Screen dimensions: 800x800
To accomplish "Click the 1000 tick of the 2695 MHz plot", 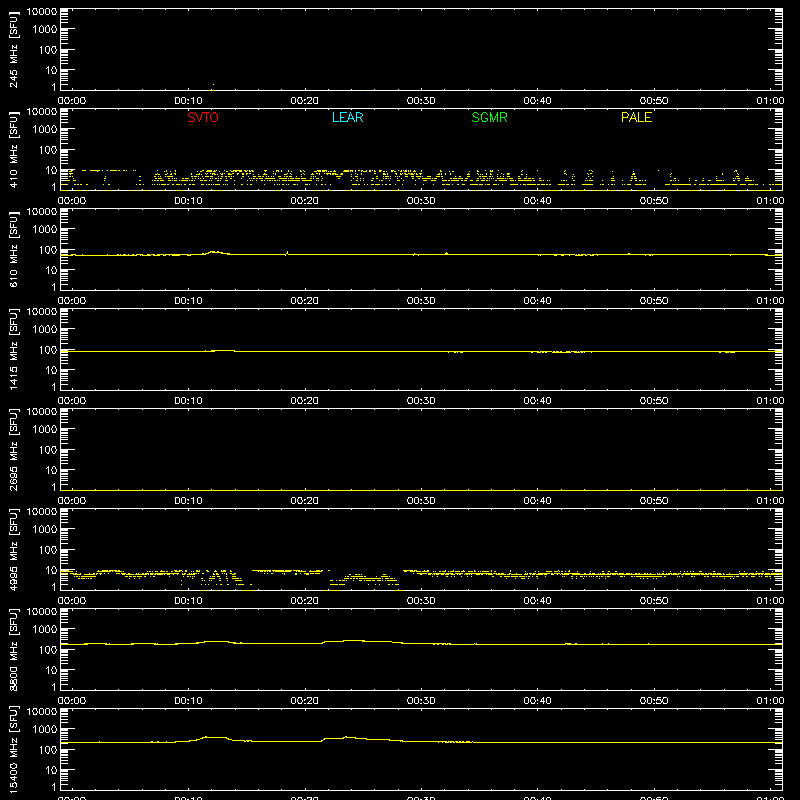I will [x=45, y=430].
